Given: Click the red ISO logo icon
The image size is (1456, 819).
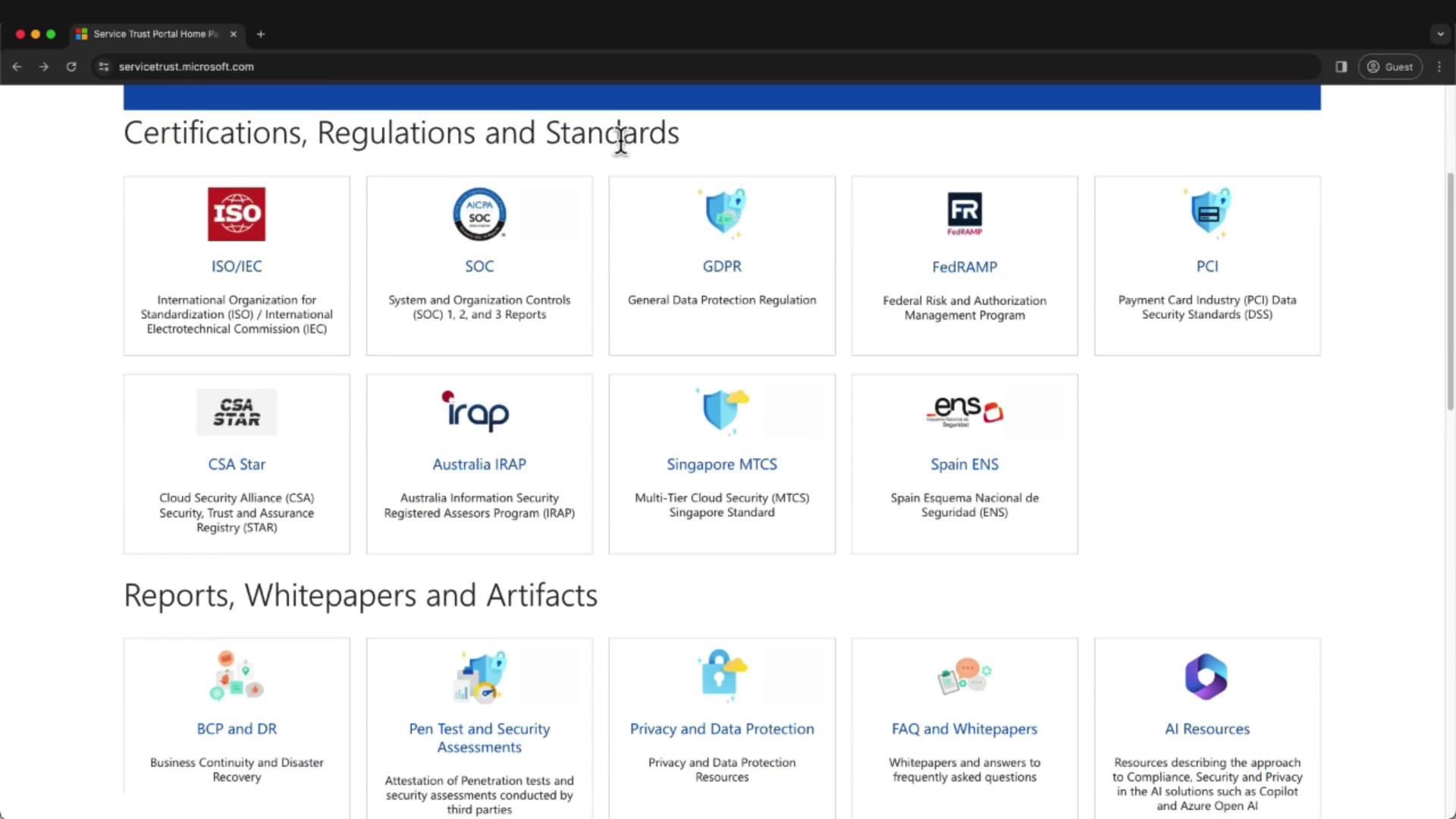Looking at the screenshot, I should pos(237,214).
